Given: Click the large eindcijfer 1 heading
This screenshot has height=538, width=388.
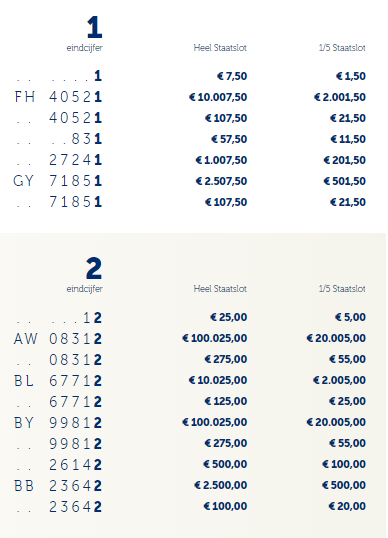Looking at the screenshot, I should pyautogui.click(x=95, y=27).
